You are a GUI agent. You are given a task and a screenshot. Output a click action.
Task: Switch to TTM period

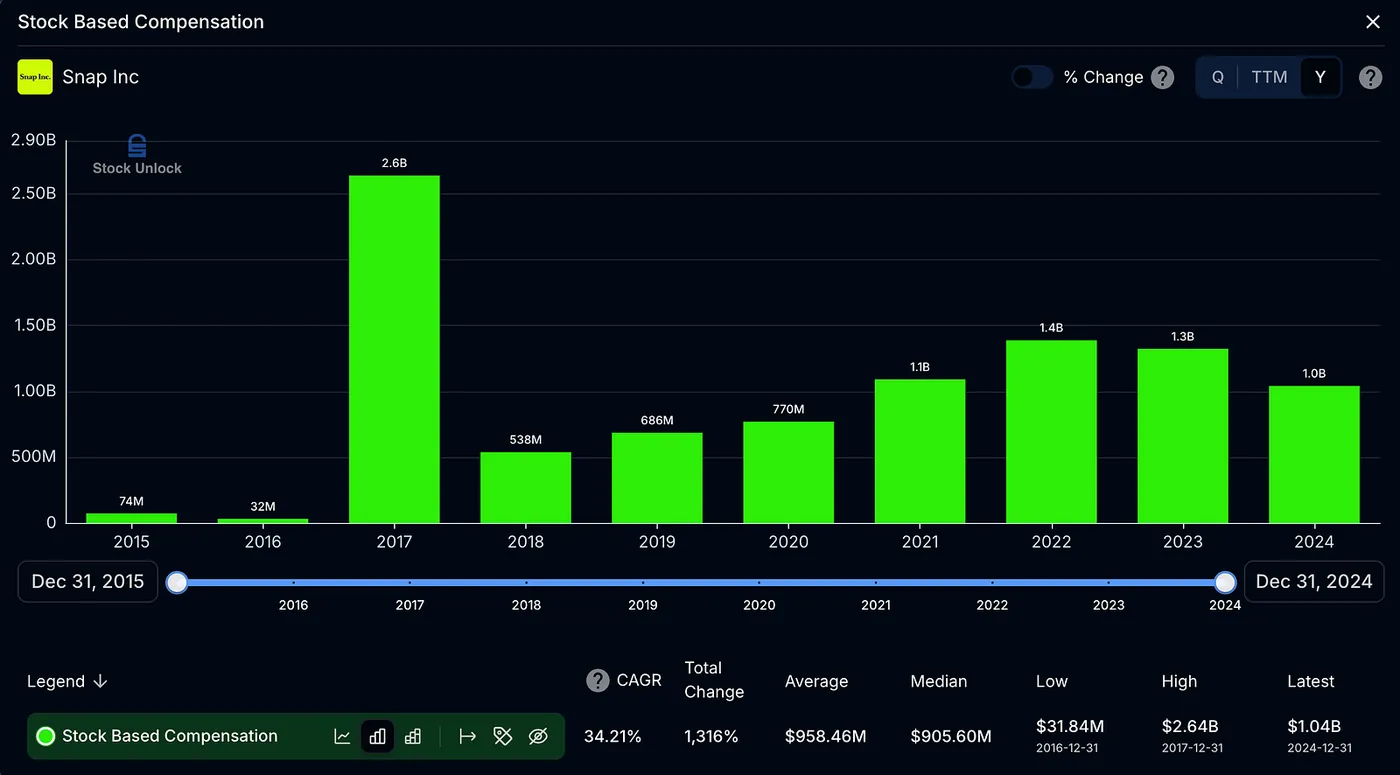(1269, 77)
